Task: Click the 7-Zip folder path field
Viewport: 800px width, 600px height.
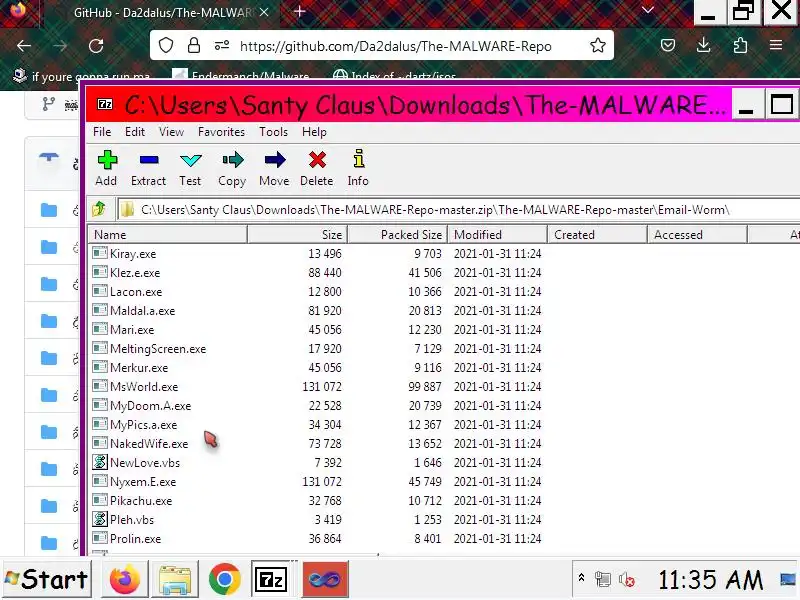Action: 458,210
